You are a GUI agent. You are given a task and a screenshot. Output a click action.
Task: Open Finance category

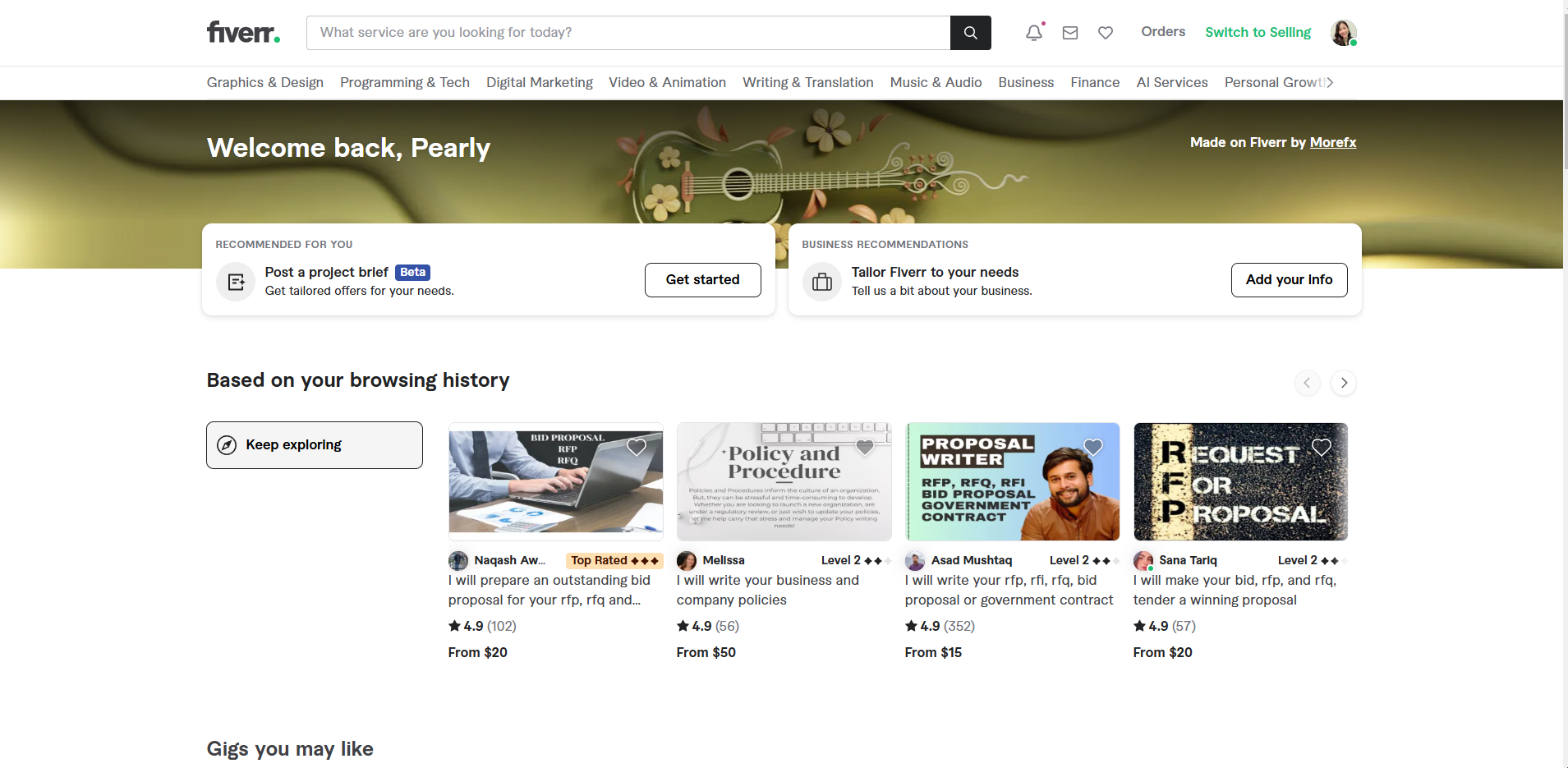pyautogui.click(x=1095, y=82)
